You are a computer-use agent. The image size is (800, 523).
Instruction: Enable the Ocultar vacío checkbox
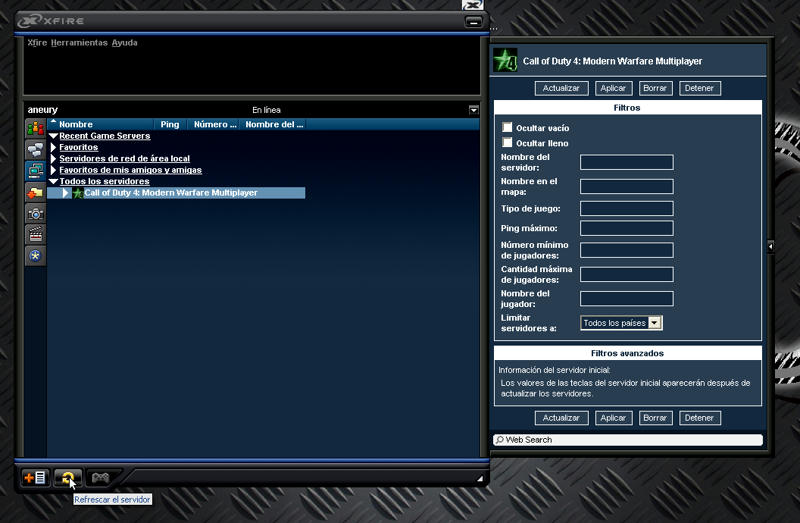pyautogui.click(x=507, y=127)
